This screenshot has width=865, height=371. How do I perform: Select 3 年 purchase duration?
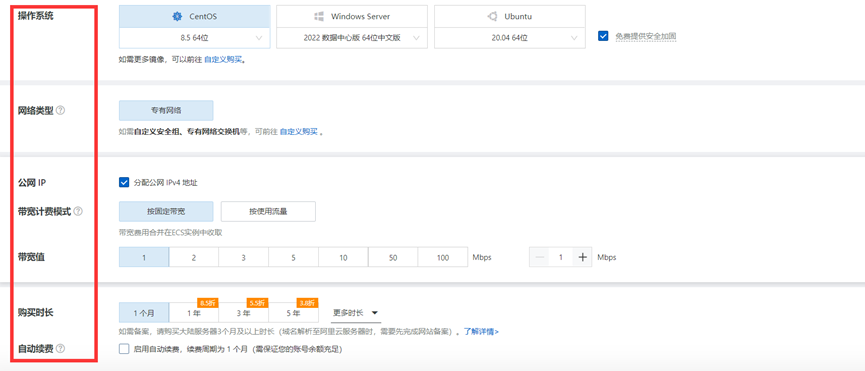(243, 313)
